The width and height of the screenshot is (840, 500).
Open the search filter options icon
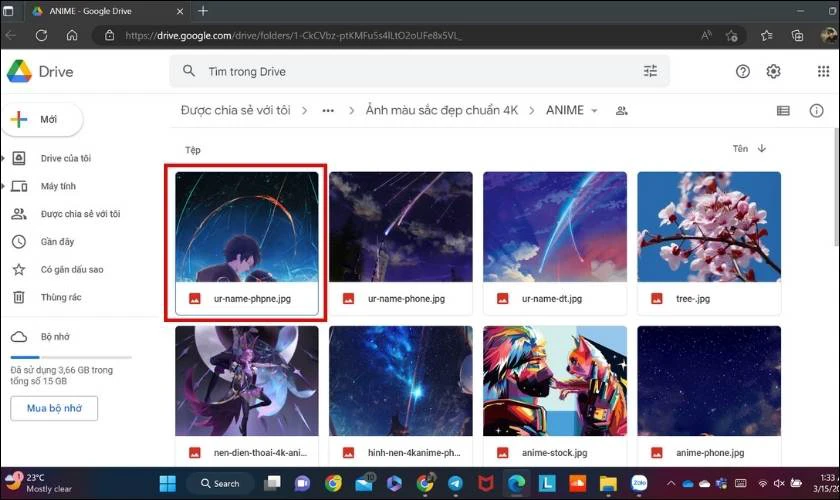point(650,71)
